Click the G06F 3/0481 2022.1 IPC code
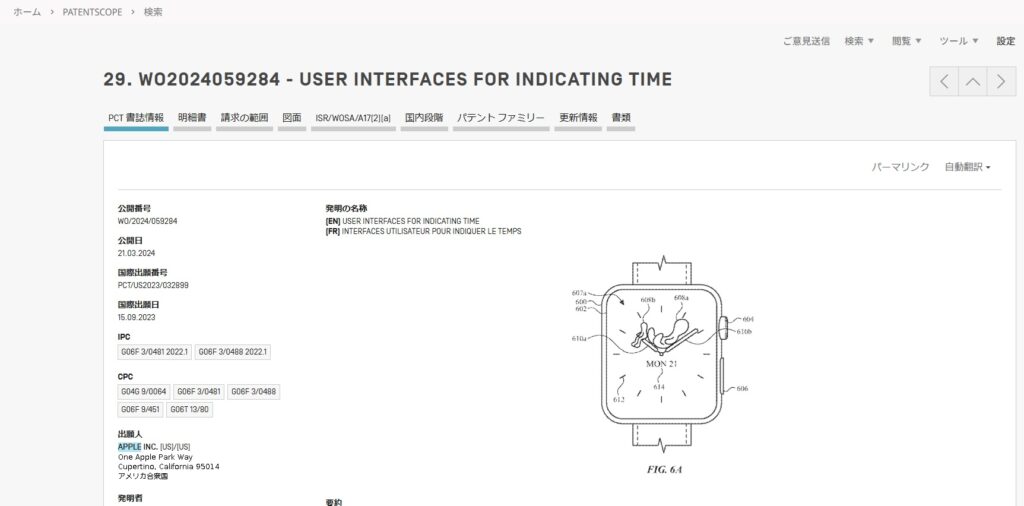 pyautogui.click(x=154, y=352)
